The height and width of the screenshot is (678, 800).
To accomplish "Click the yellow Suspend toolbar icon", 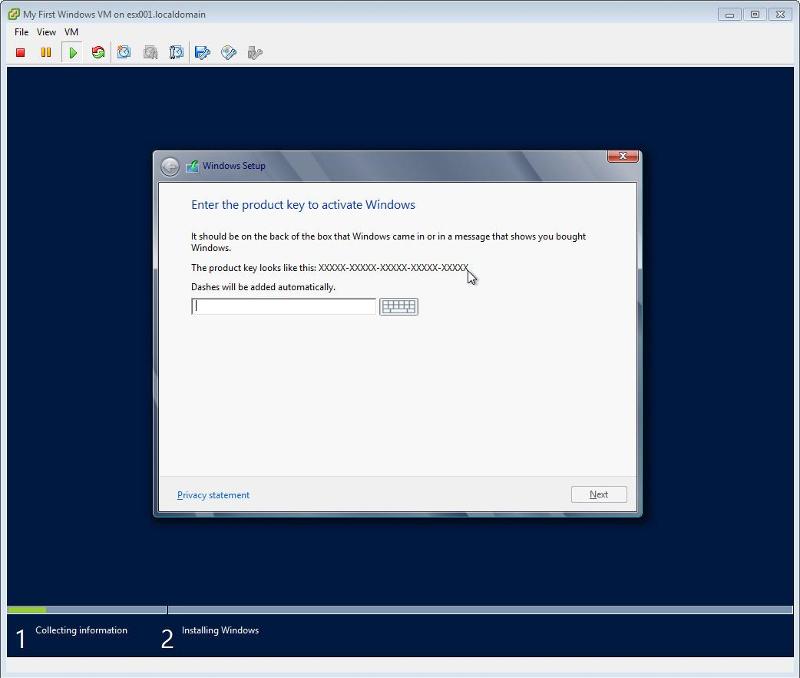I will pyautogui.click(x=46, y=53).
